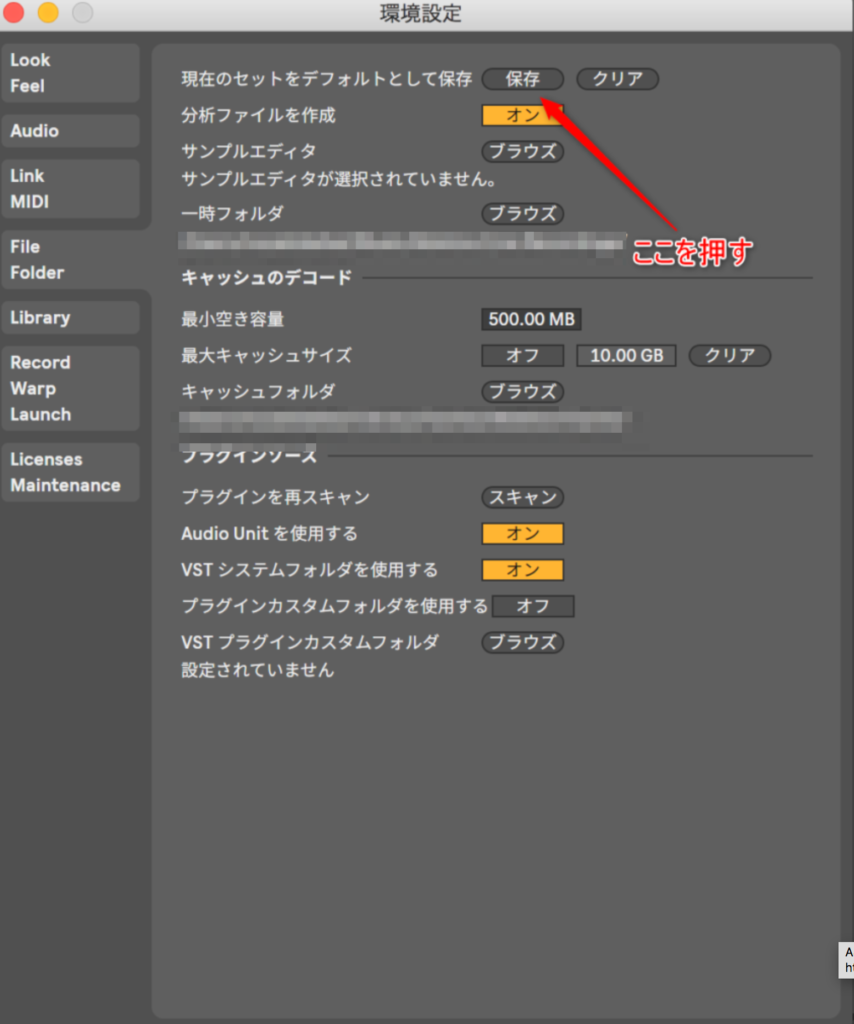854x1024 pixels.
Task: Click ブラウズ for サンプルエディタ
Action: (x=522, y=152)
